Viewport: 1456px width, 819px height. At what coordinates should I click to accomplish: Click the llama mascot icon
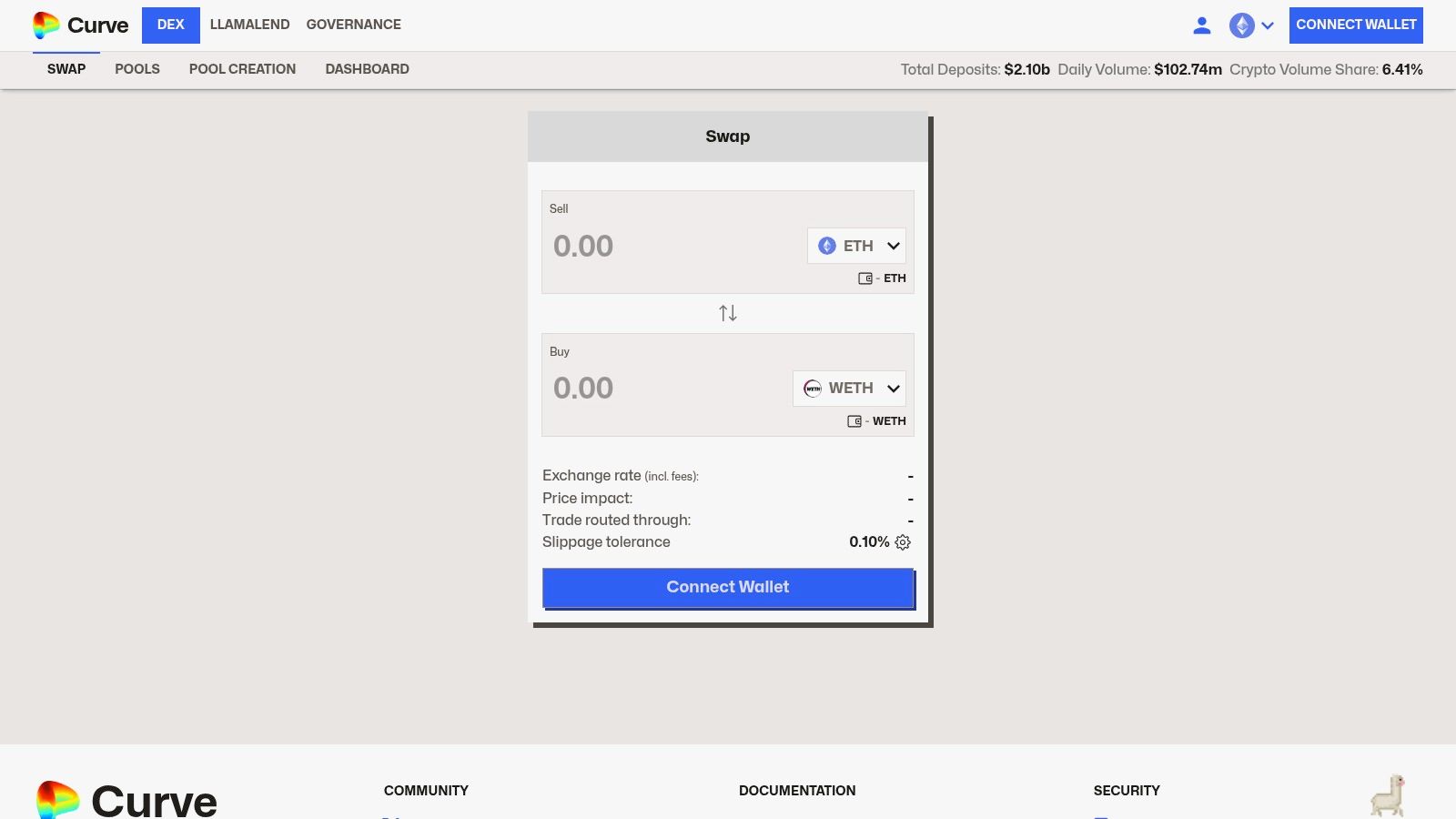pyautogui.click(x=1387, y=795)
